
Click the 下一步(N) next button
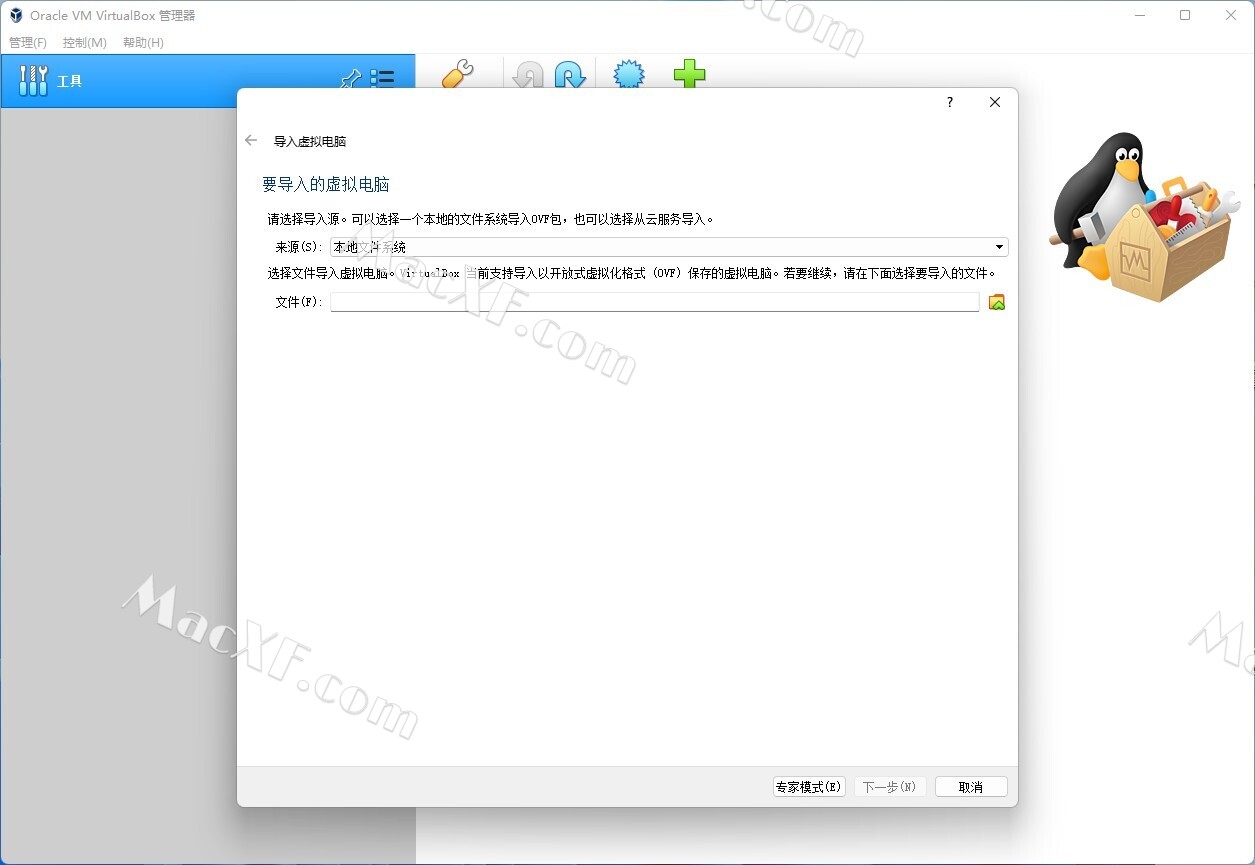[890, 787]
